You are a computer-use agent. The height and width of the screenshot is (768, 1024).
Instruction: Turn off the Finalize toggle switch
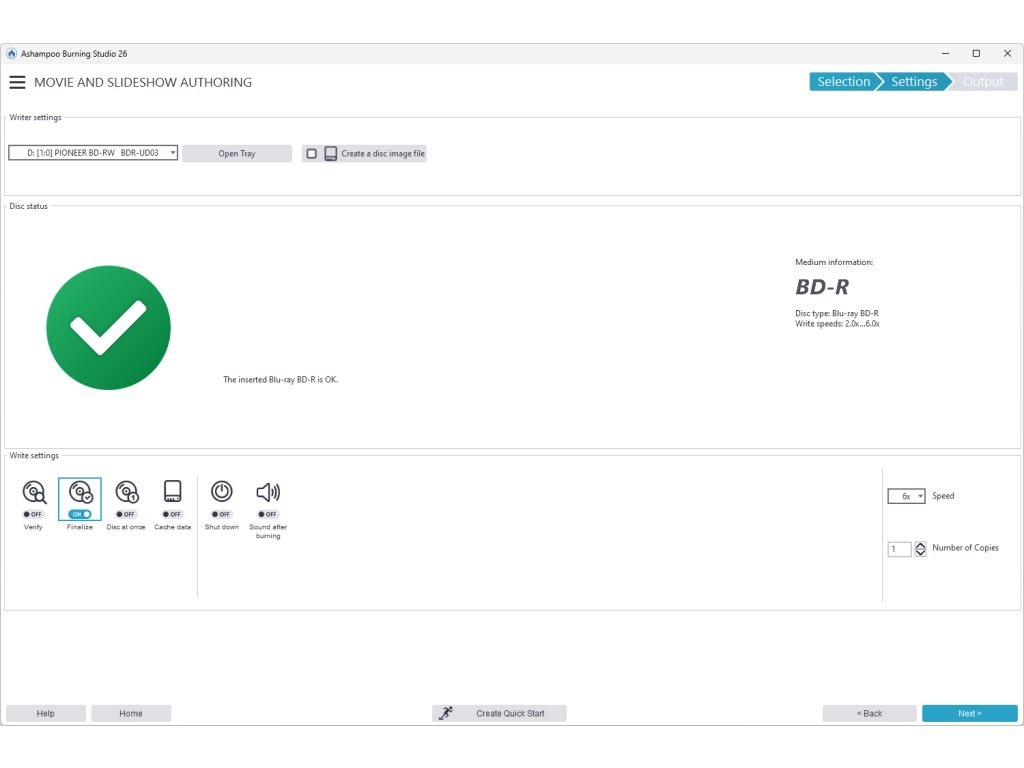coord(80,514)
